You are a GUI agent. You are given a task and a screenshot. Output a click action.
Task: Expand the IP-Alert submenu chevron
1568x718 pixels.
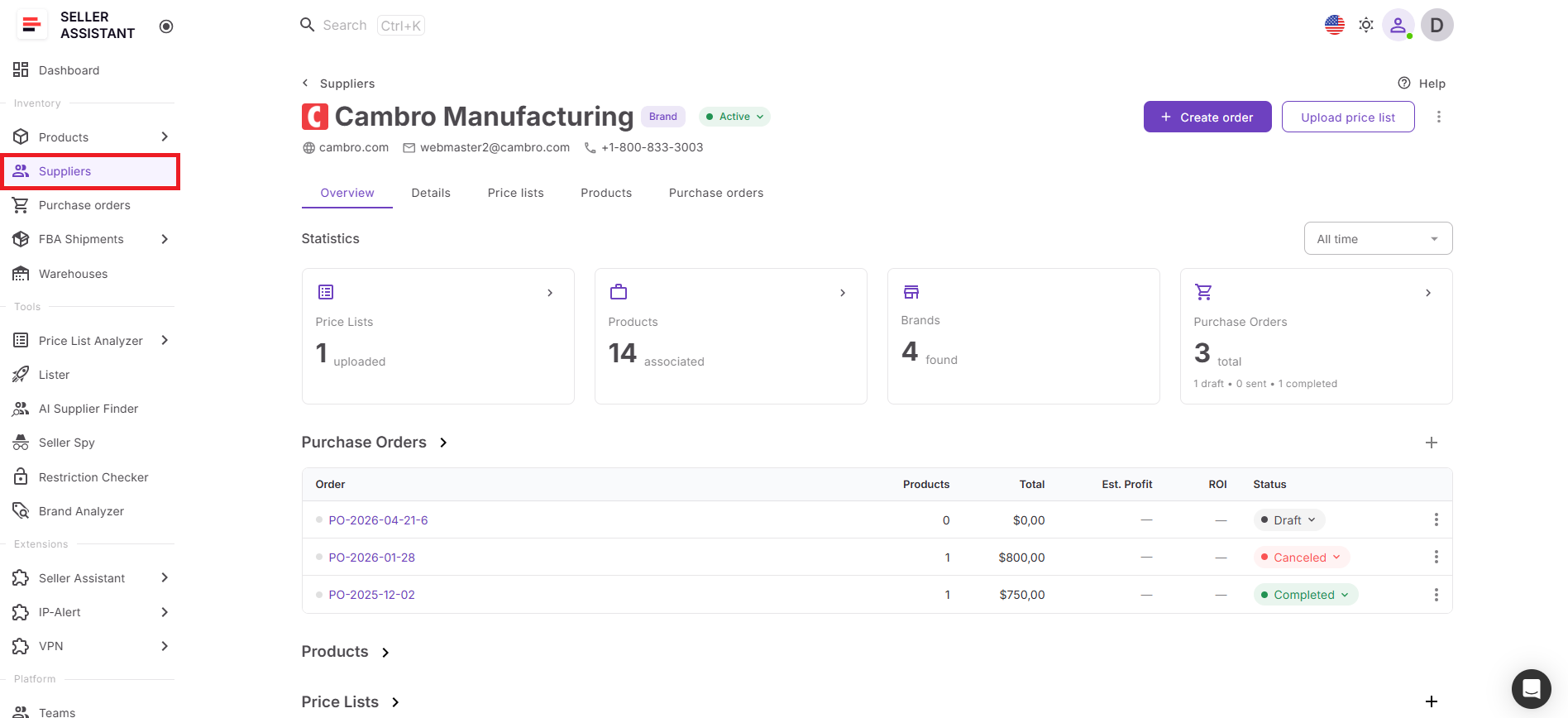coord(165,612)
